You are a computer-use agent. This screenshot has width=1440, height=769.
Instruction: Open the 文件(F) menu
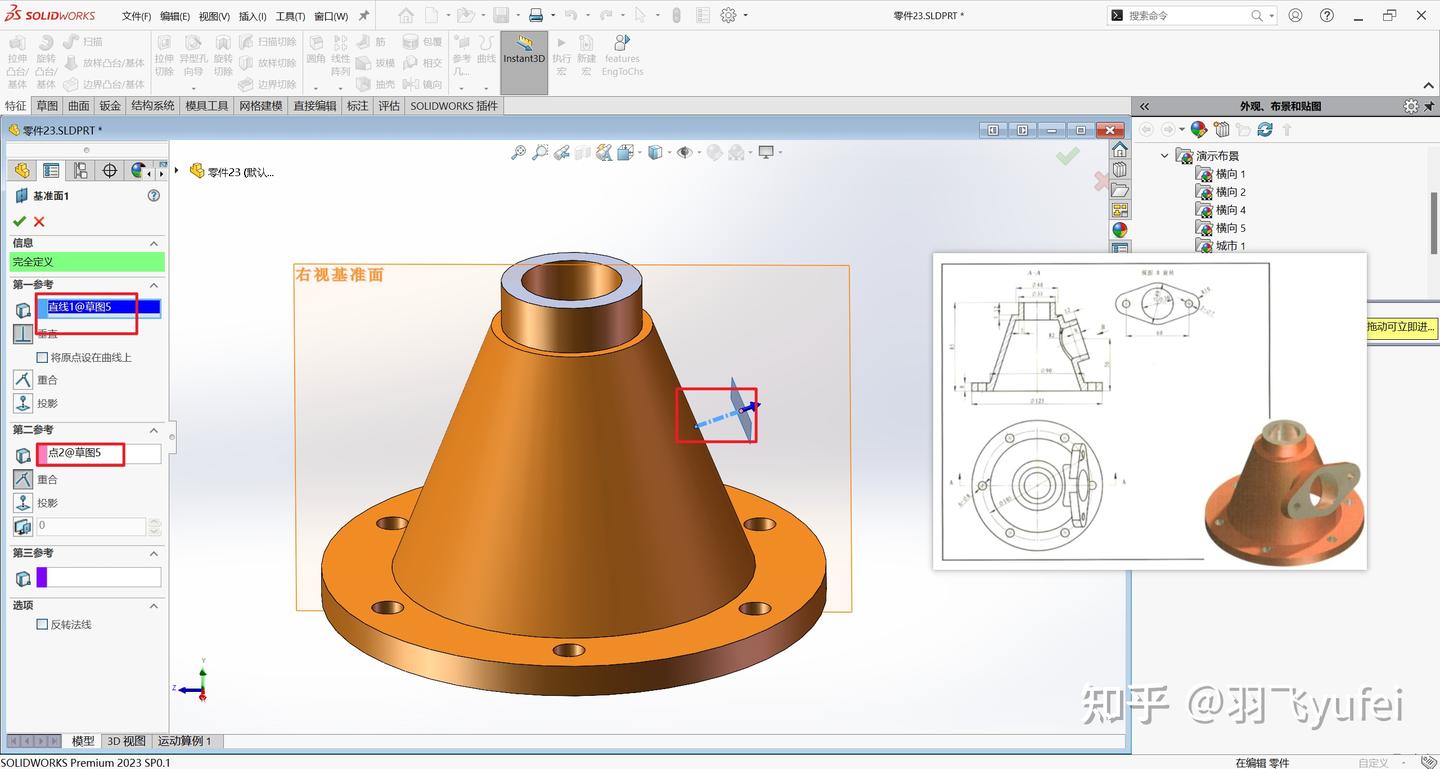pyautogui.click(x=136, y=16)
